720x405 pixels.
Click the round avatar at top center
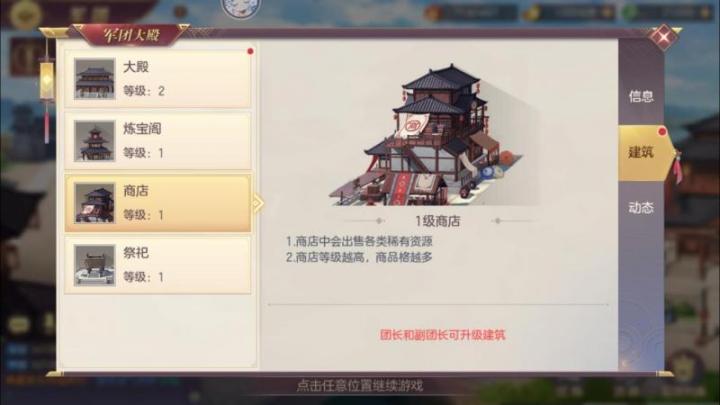[x=241, y=8]
